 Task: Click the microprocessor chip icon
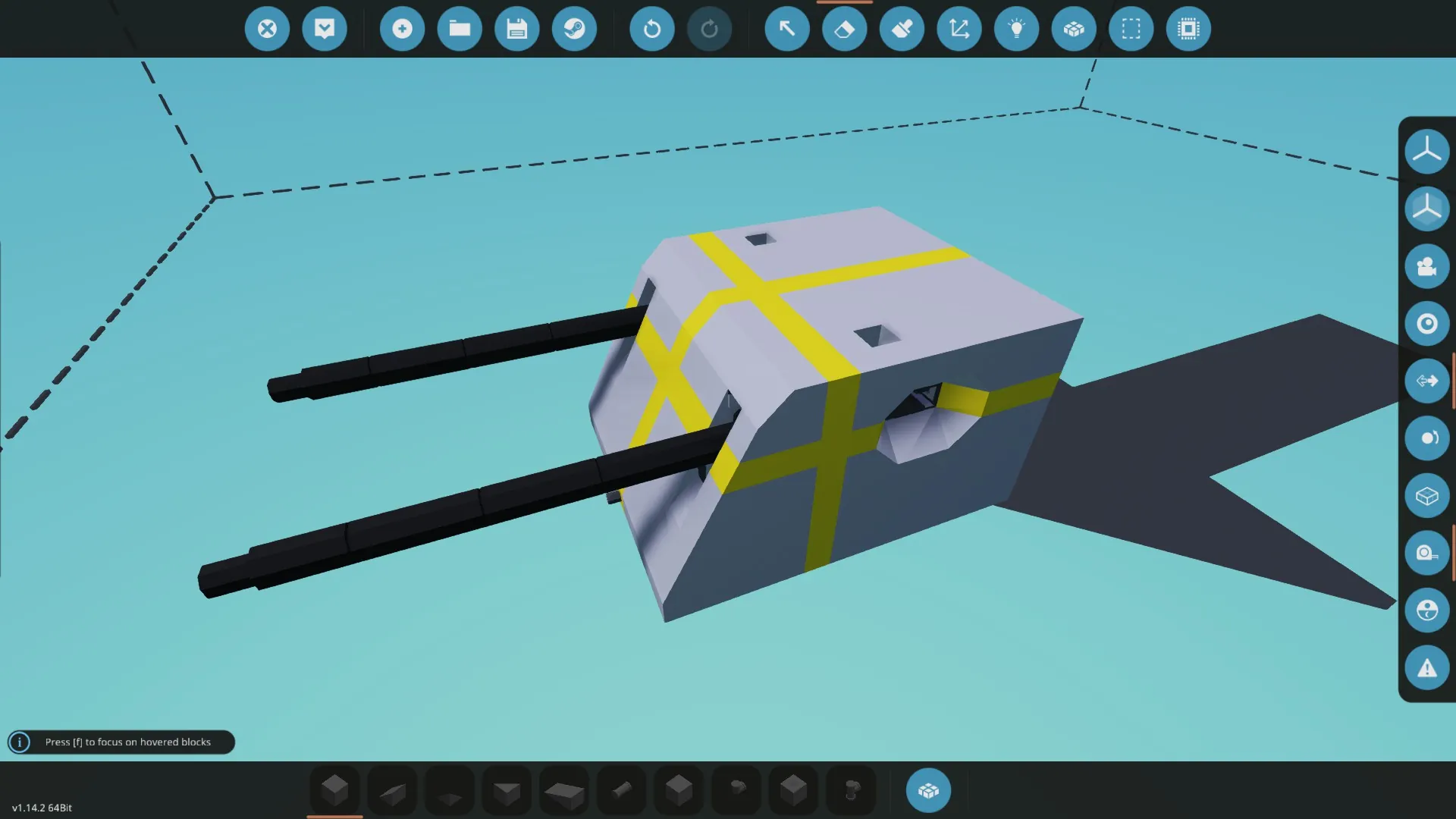[x=1188, y=29]
